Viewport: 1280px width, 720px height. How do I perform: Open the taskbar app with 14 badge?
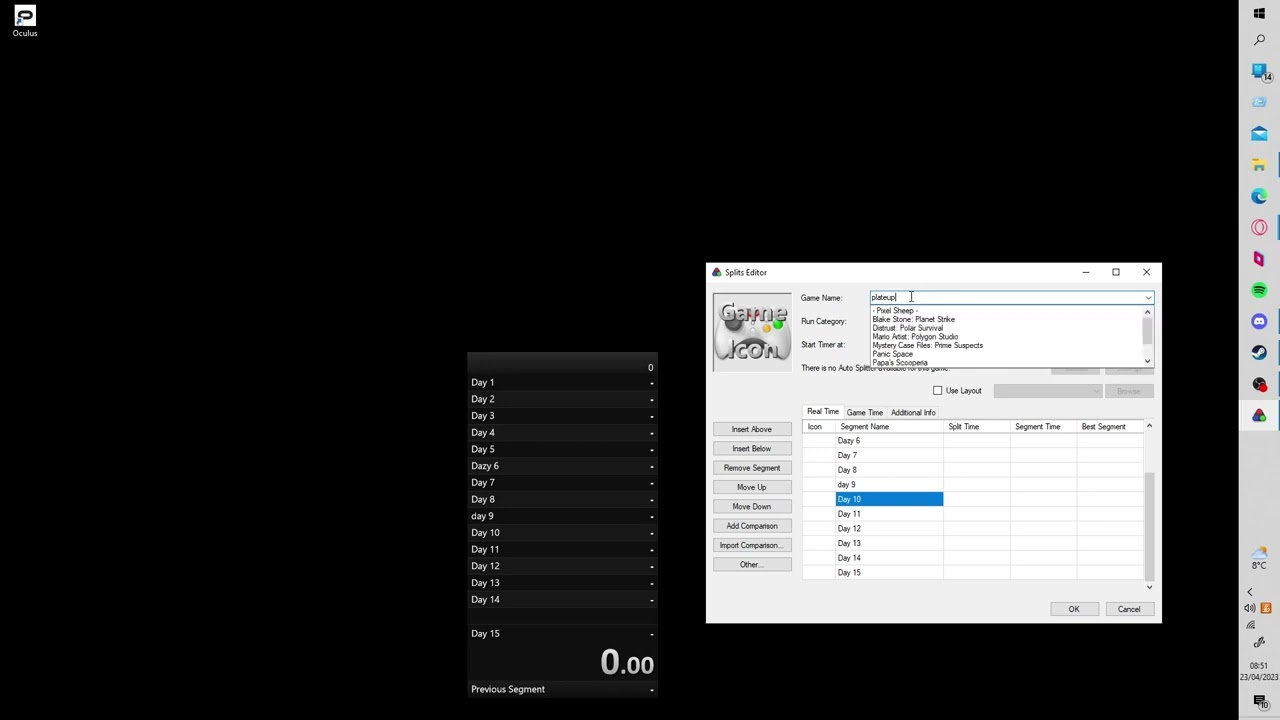[1259, 72]
